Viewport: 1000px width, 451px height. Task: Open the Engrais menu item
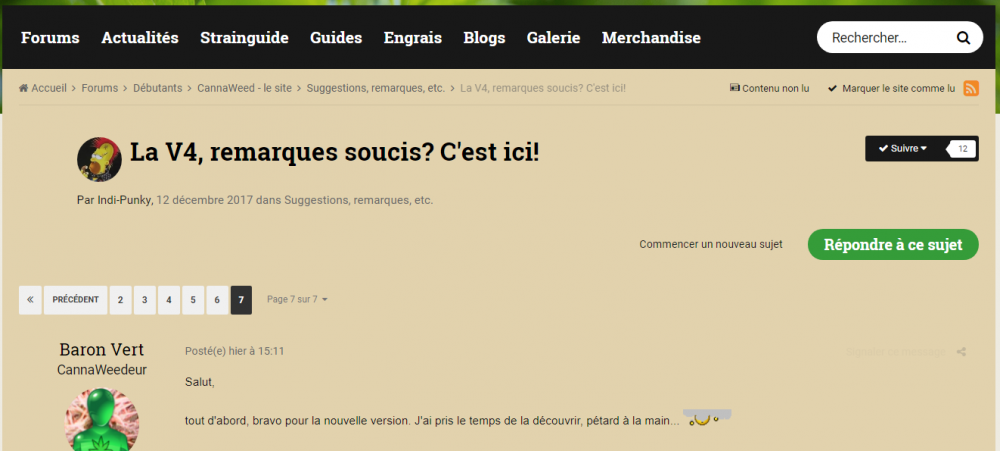click(x=413, y=38)
